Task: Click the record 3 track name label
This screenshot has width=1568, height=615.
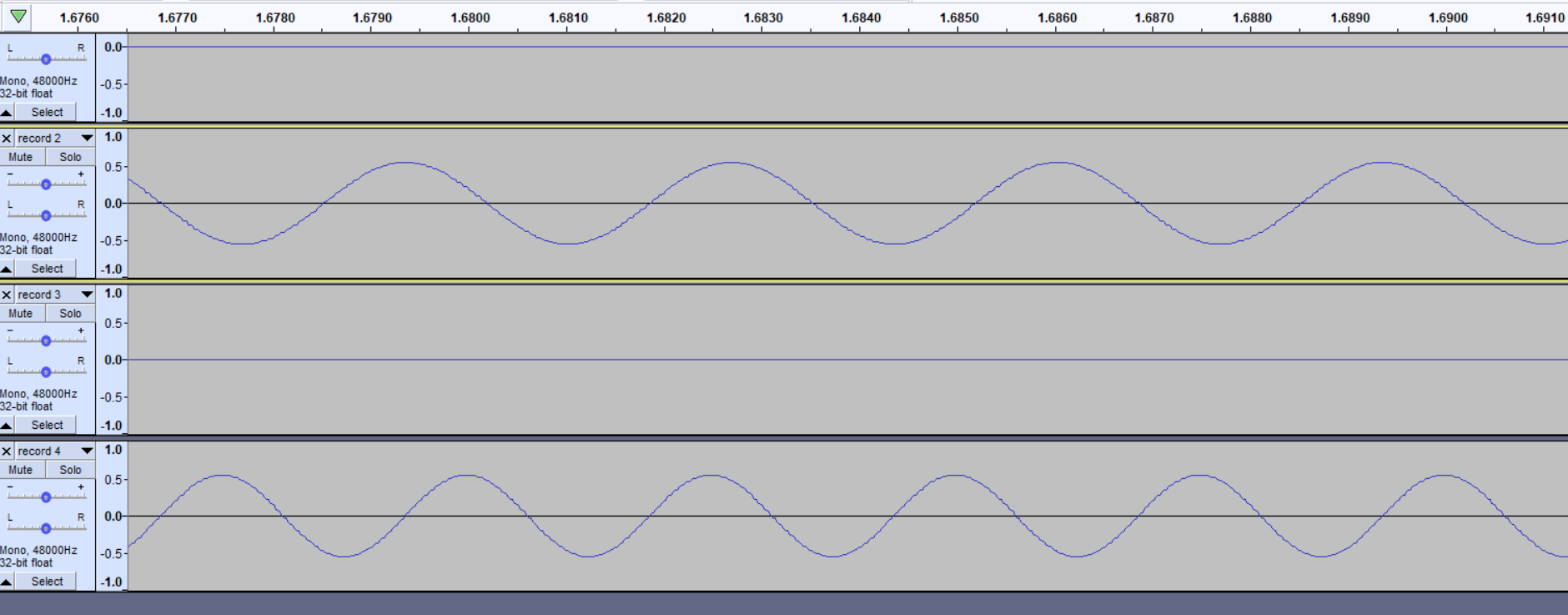Action: (x=39, y=295)
